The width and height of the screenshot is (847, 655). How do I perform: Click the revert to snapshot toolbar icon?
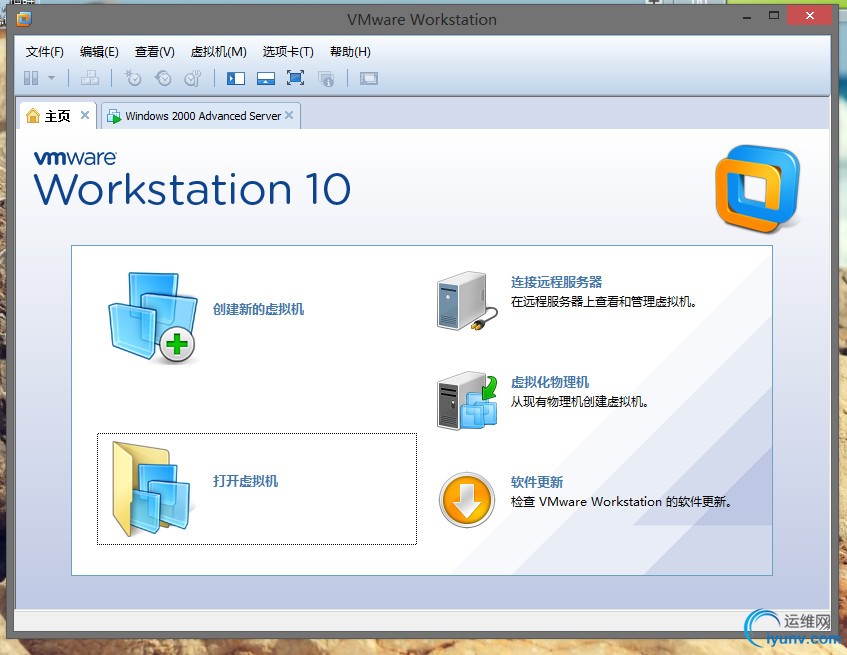pos(163,79)
